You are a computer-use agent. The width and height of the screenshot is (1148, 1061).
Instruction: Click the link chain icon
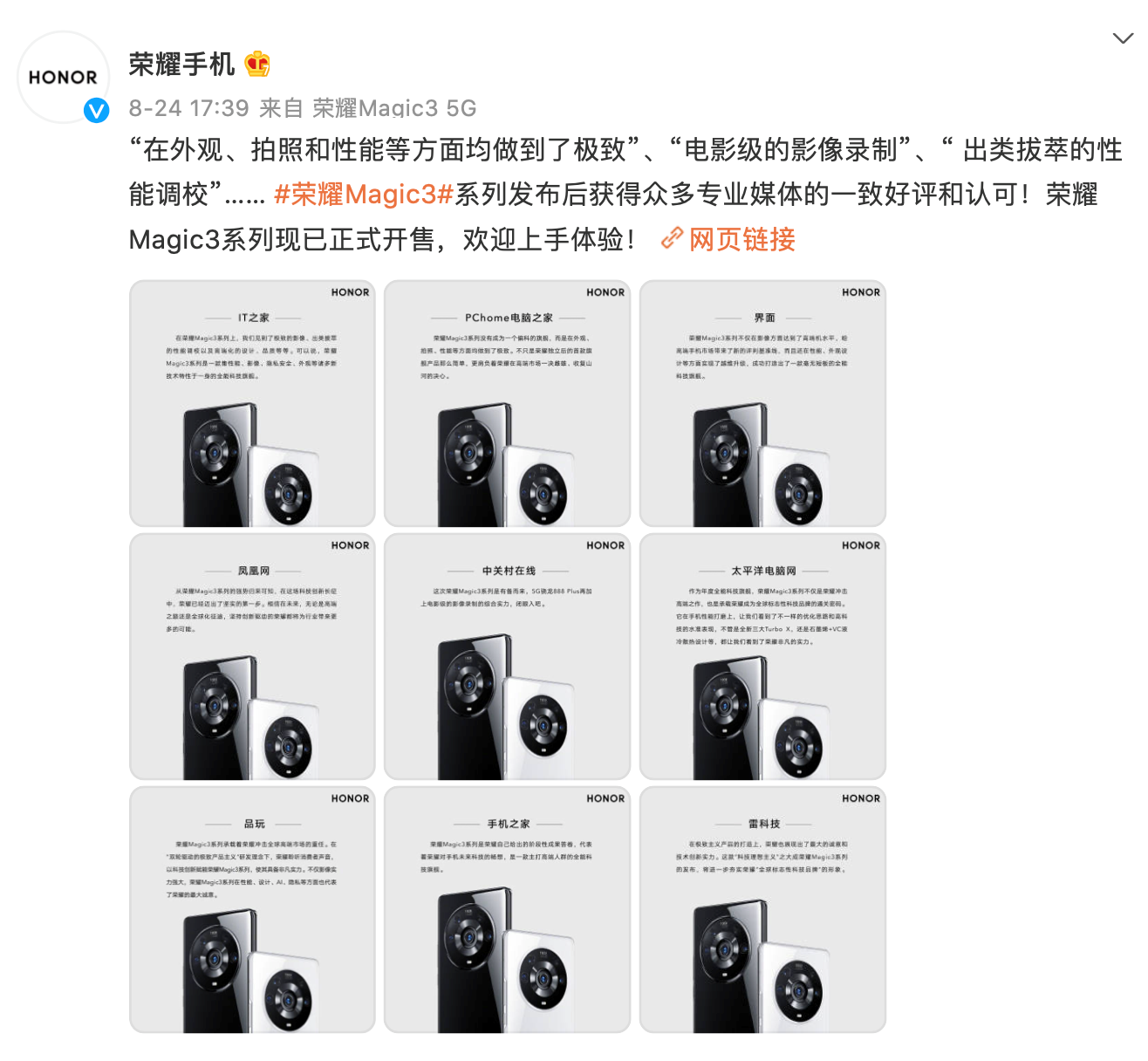[x=672, y=238]
